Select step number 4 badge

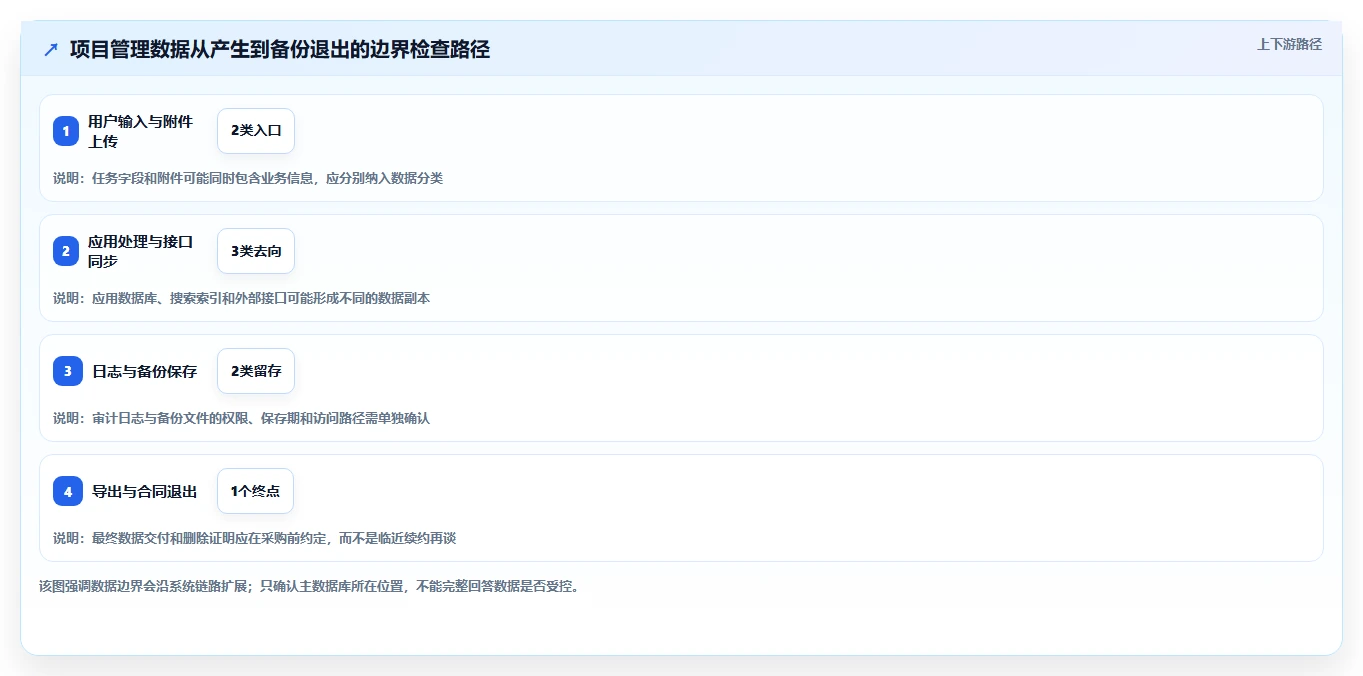coord(68,491)
